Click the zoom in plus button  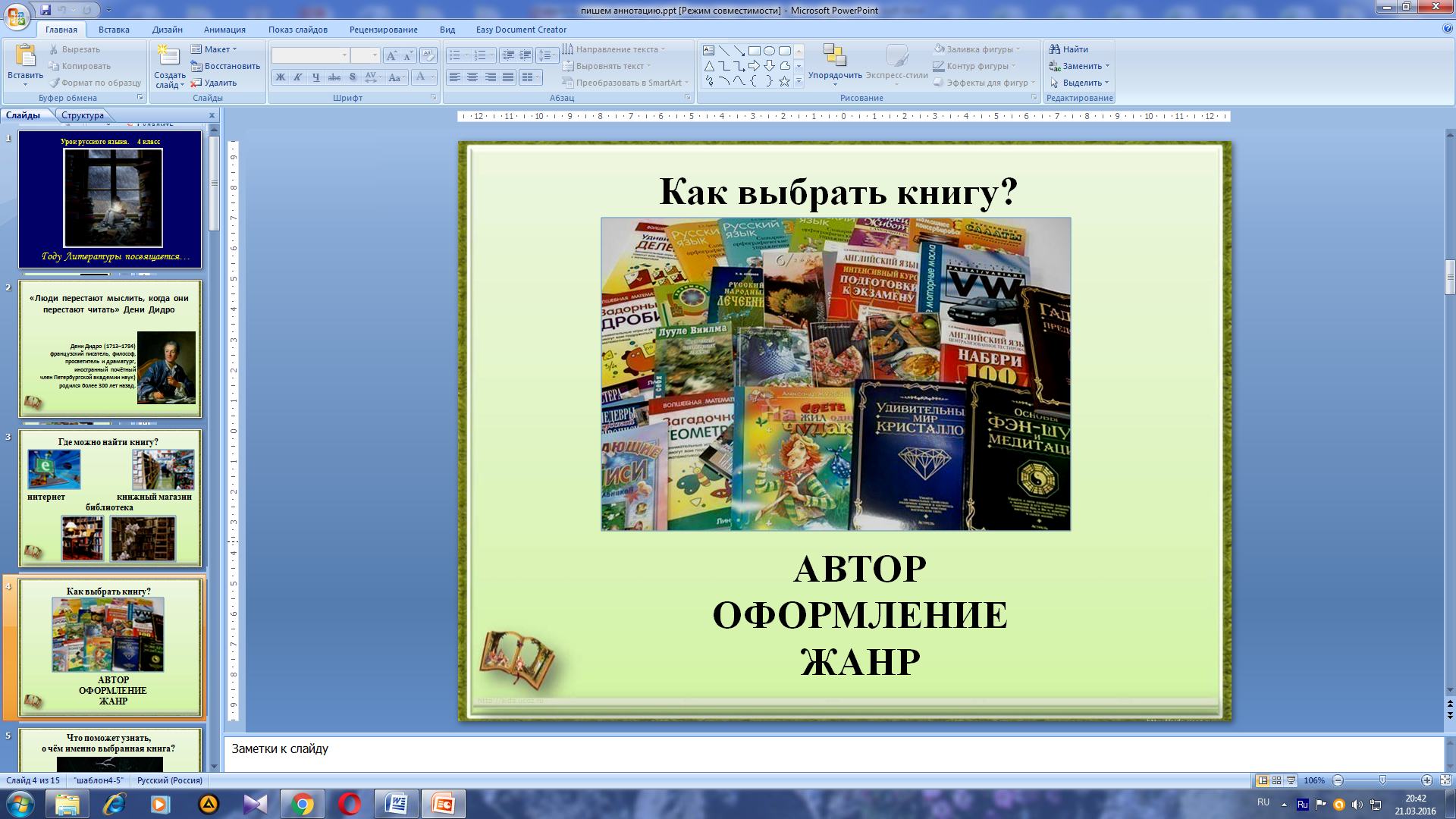pos(1427,780)
